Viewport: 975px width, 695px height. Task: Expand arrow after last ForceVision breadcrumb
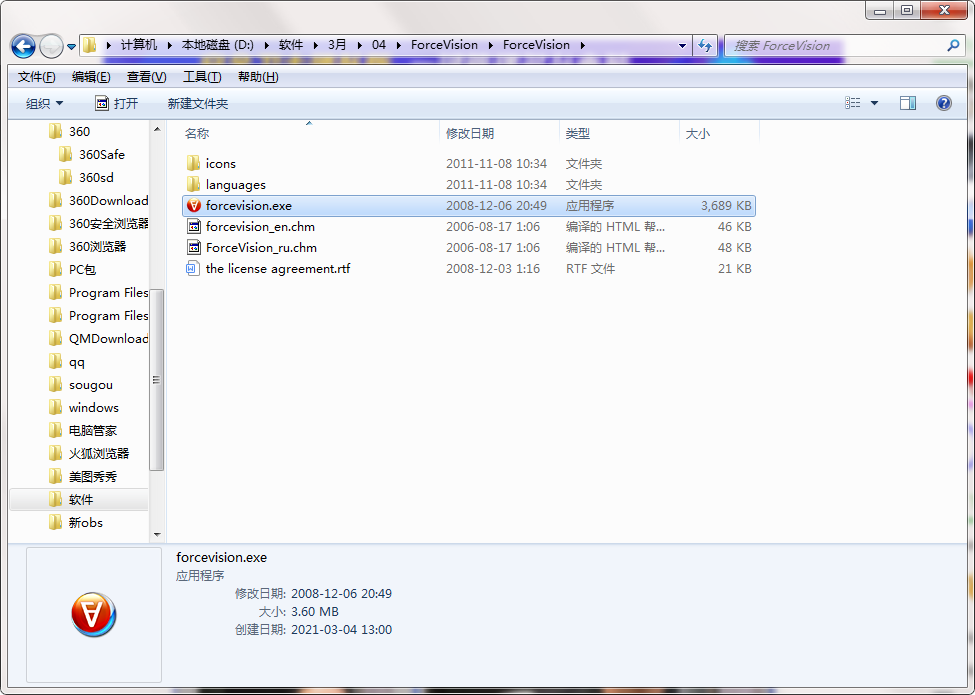click(583, 45)
